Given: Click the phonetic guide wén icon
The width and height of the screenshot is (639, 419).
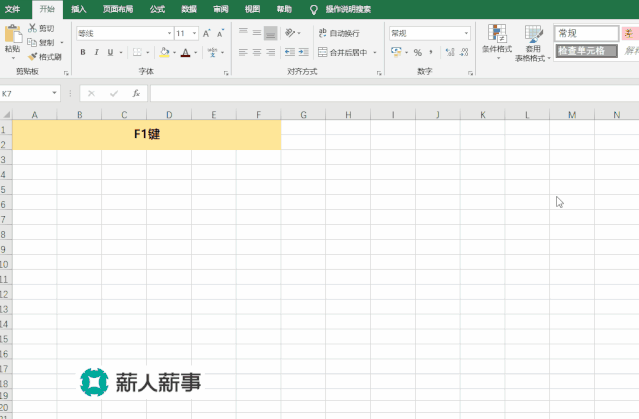Looking at the screenshot, I should 212,52.
